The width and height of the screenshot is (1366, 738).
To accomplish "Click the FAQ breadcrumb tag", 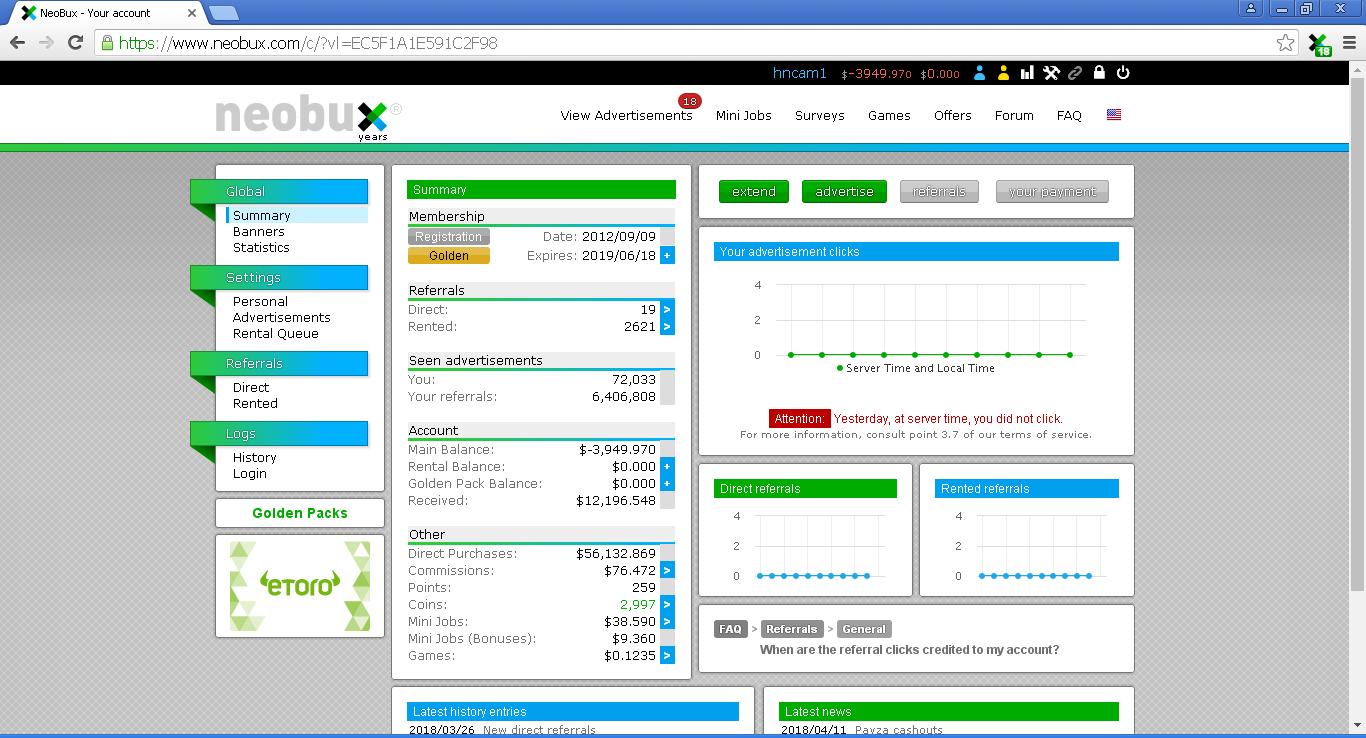I will 730,629.
